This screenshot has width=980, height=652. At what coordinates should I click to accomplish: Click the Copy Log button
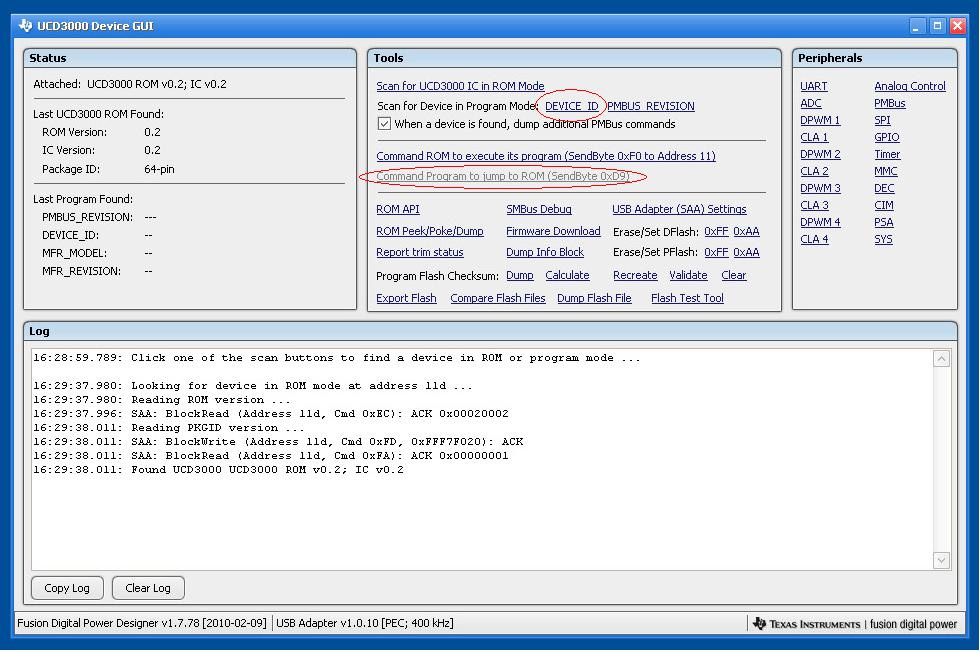[x=67, y=588]
